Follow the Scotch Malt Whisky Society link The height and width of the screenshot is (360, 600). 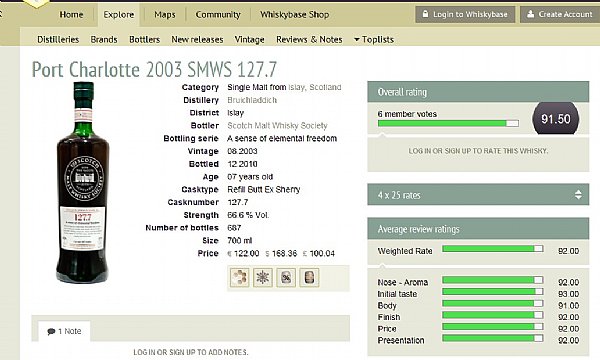(277, 125)
